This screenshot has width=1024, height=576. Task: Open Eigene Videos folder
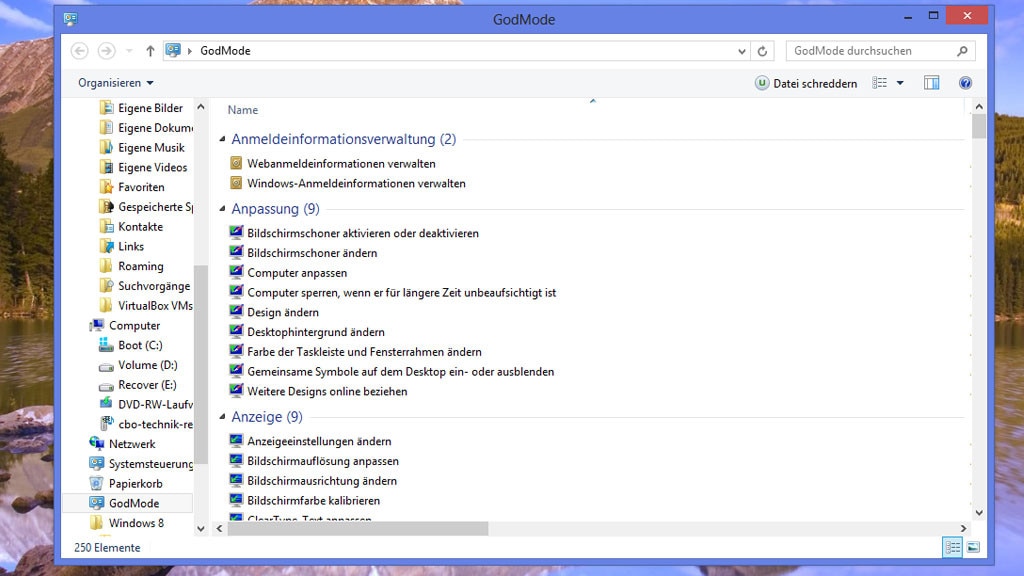[x=143, y=167]
